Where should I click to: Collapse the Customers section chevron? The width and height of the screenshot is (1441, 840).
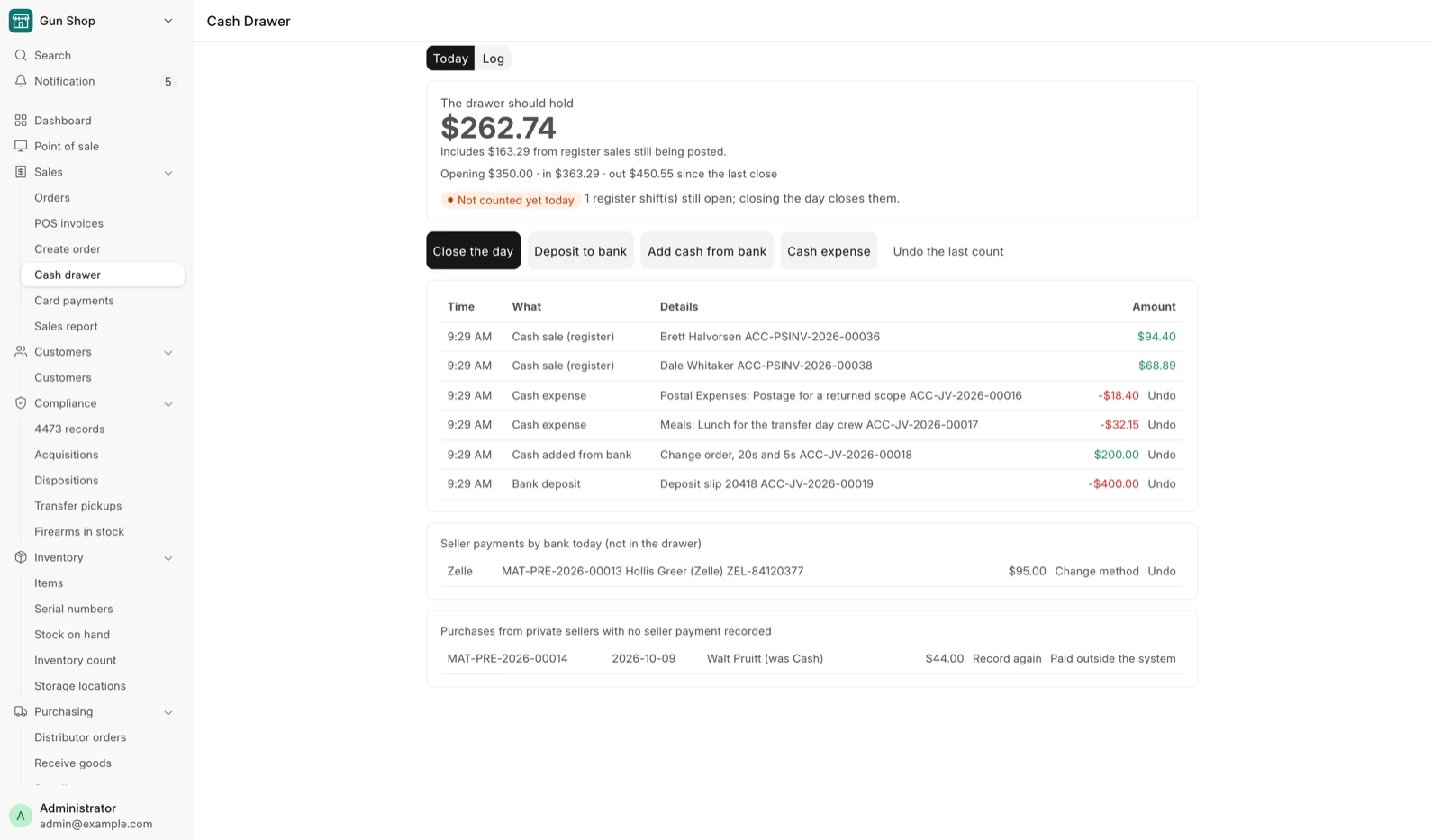168,353
